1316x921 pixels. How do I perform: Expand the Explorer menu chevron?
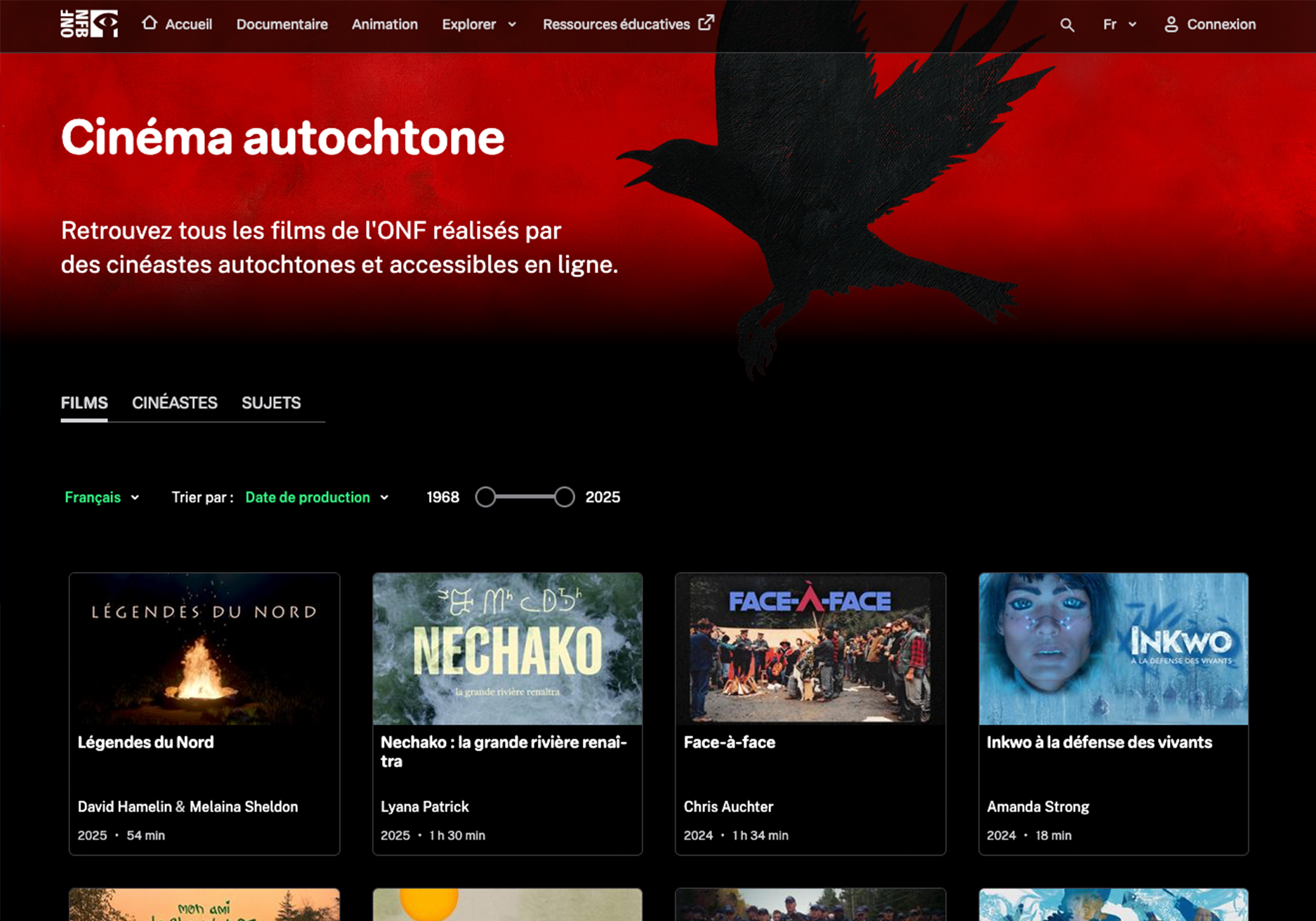point(512,25)
